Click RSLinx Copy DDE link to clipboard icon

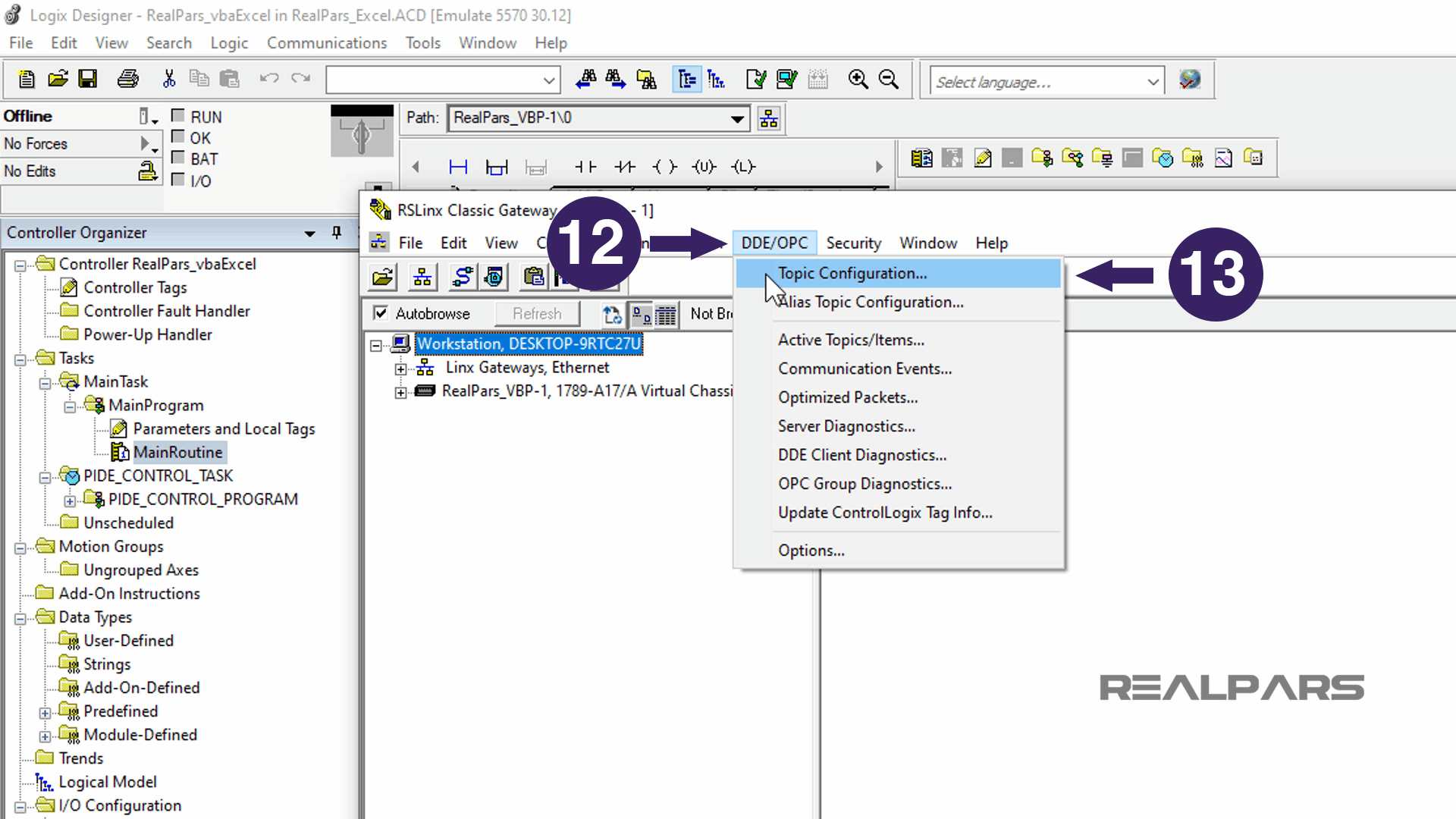click(x=534, y=277)
